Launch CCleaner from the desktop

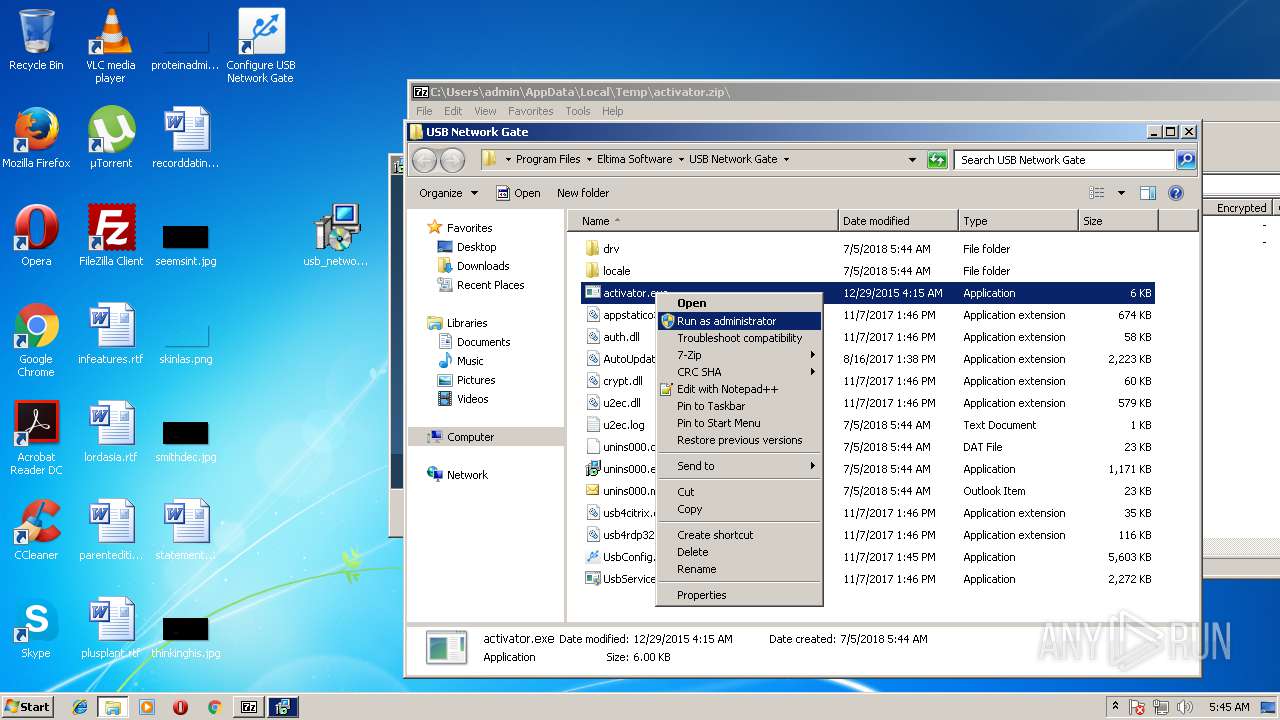point(36,530)
